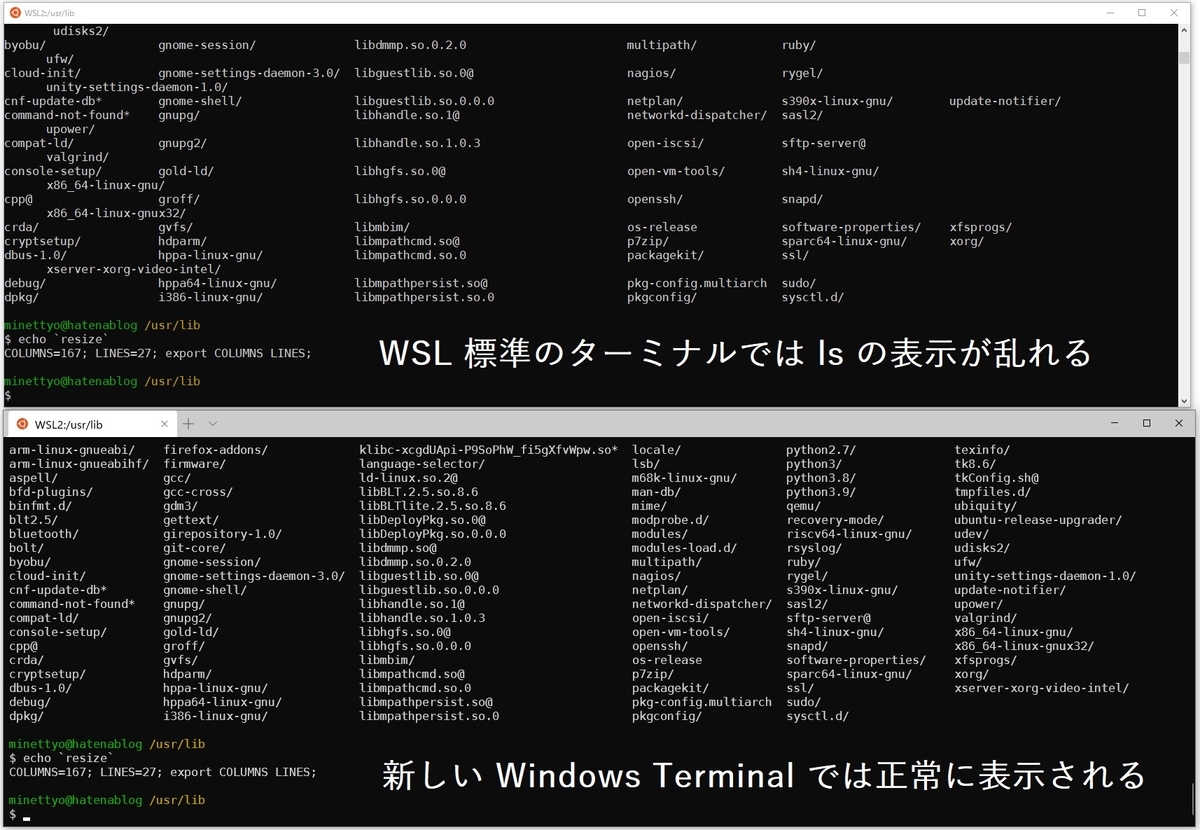Minimize the WSL console window
1200x830 pixels.
[x=1110, y=12]
